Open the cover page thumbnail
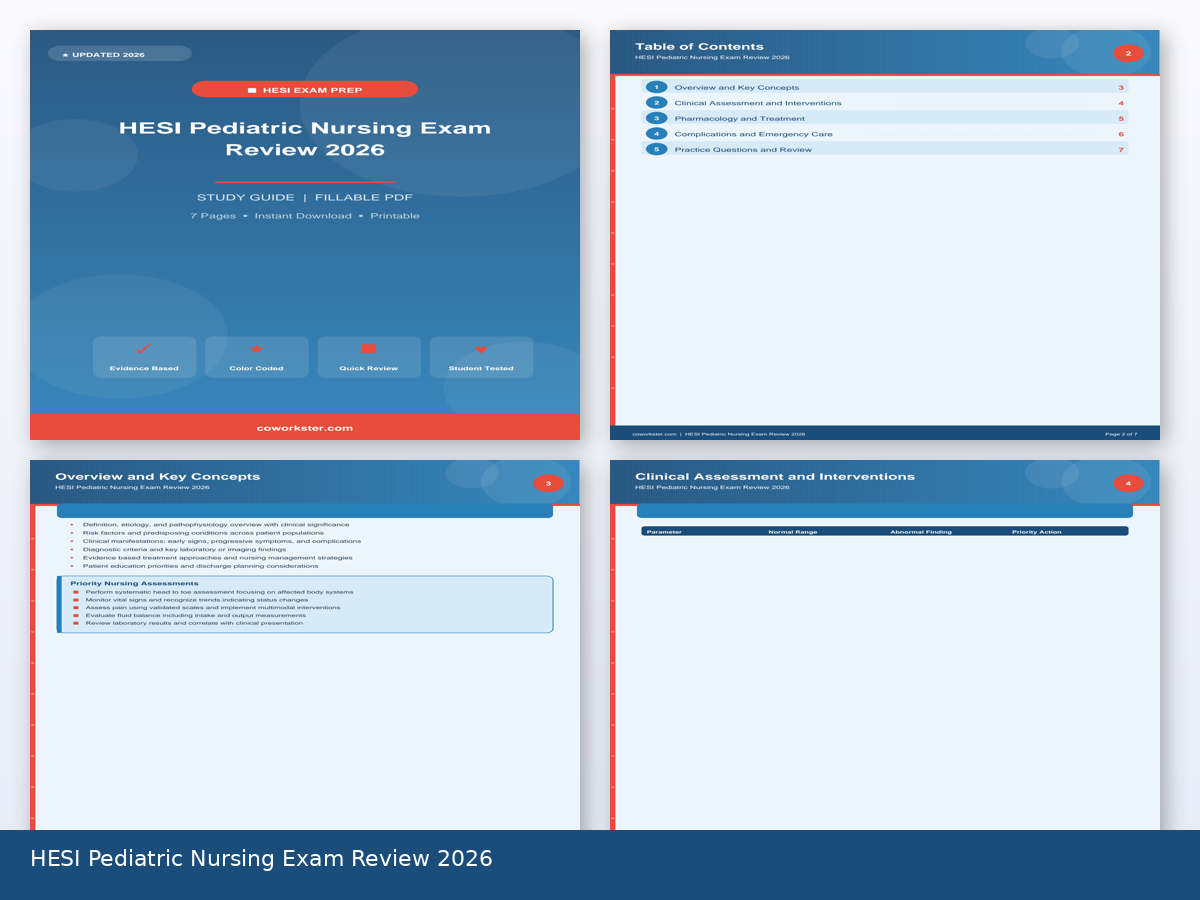 click(305, 234)
